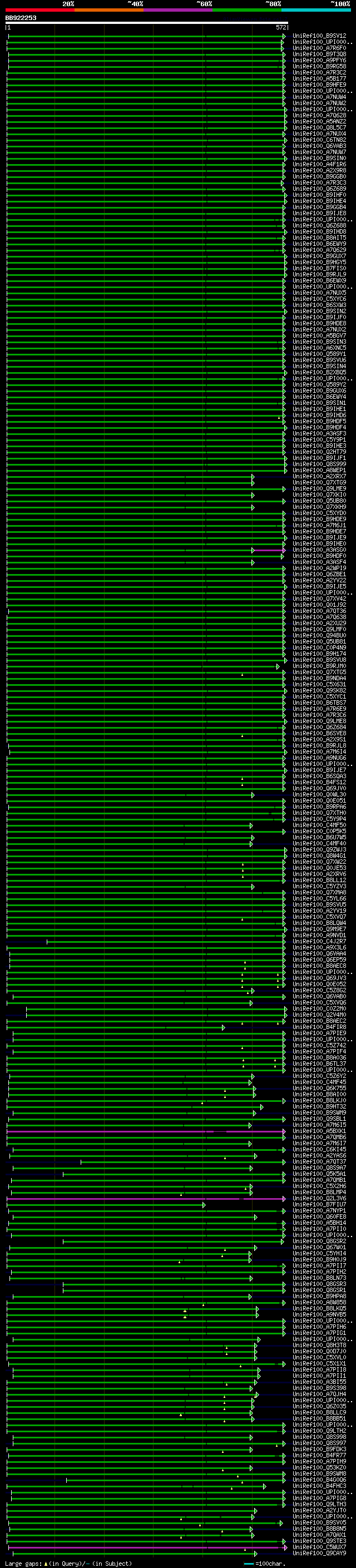Click the cyan ~100% identity legend segment
The height and width of the screenshot is (1568, 356).
tap(316, 10)
